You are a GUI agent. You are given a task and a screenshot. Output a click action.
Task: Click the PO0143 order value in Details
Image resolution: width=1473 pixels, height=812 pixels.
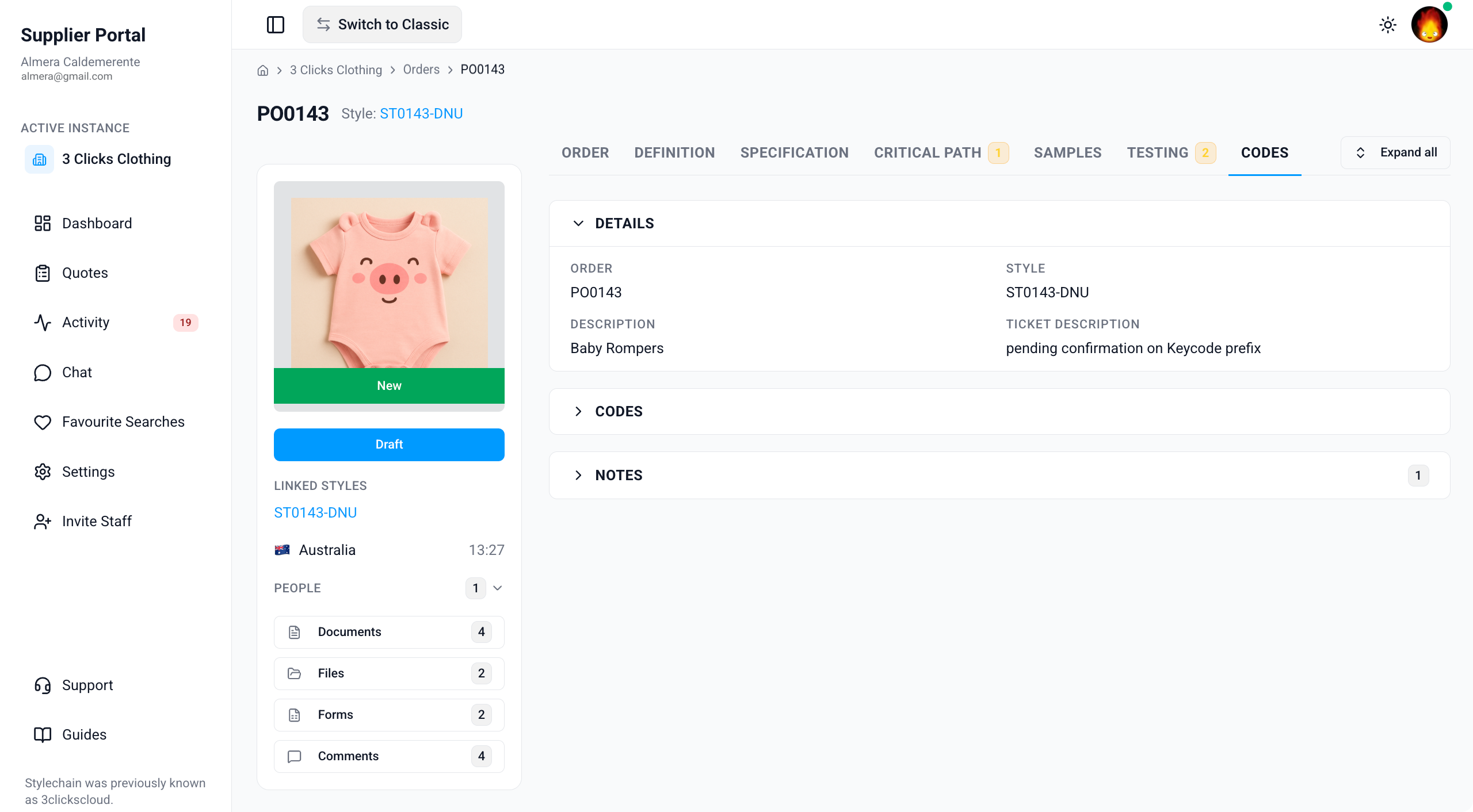click(x=596, y=292)
